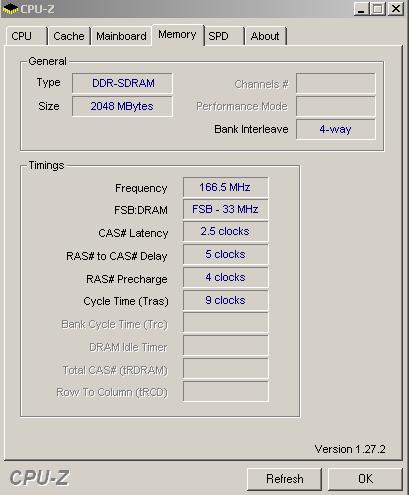Click the Memory tab
409x495 pixels.
coord(177,35)
